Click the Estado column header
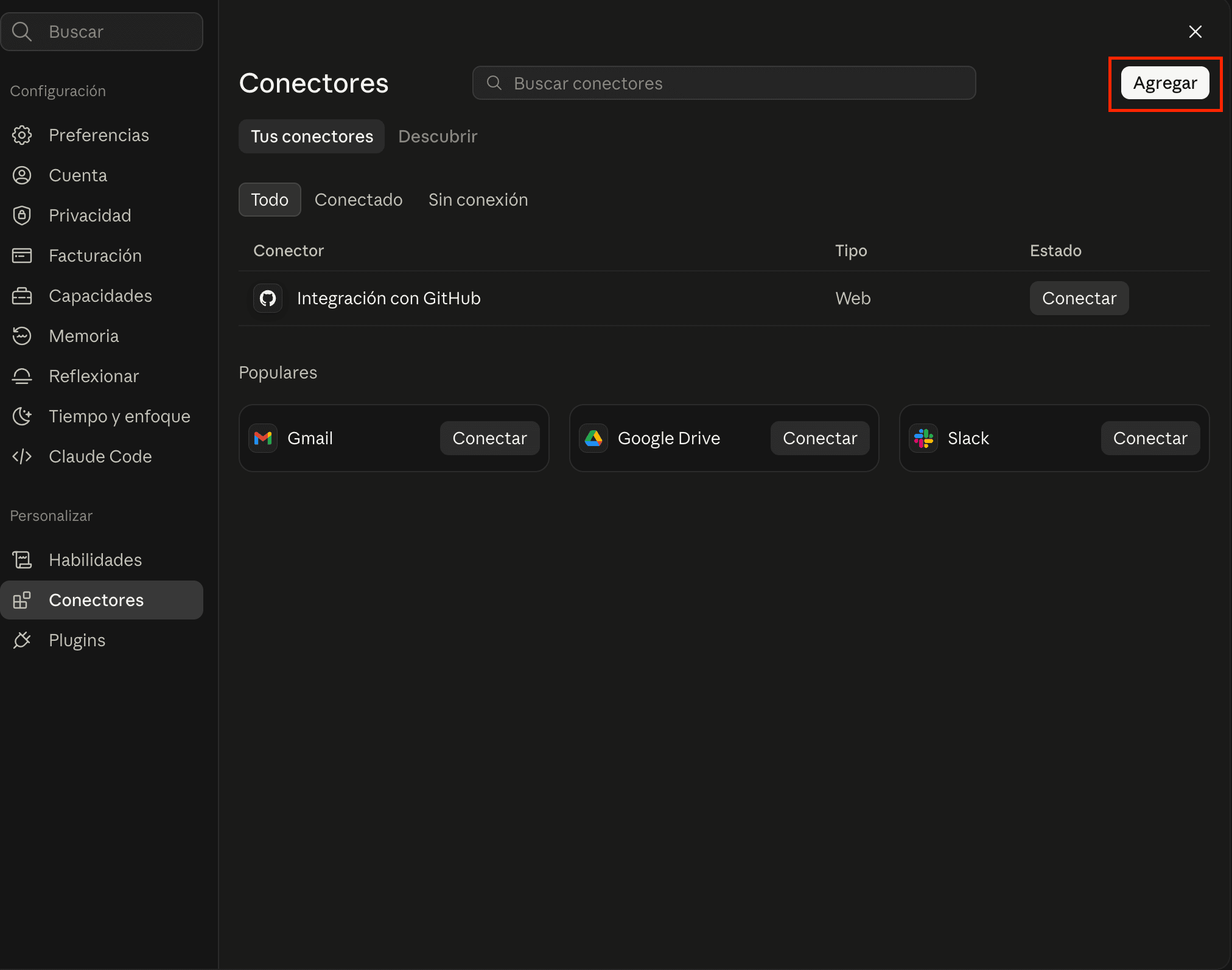Viewport: 1232px width, 970px height. [1055, 251]
